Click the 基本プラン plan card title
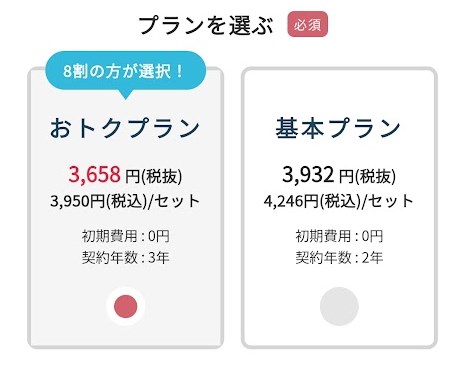Image resolution: width=465 pixels, height=367 pixels. pyautogui.click(x=338, y=128)
